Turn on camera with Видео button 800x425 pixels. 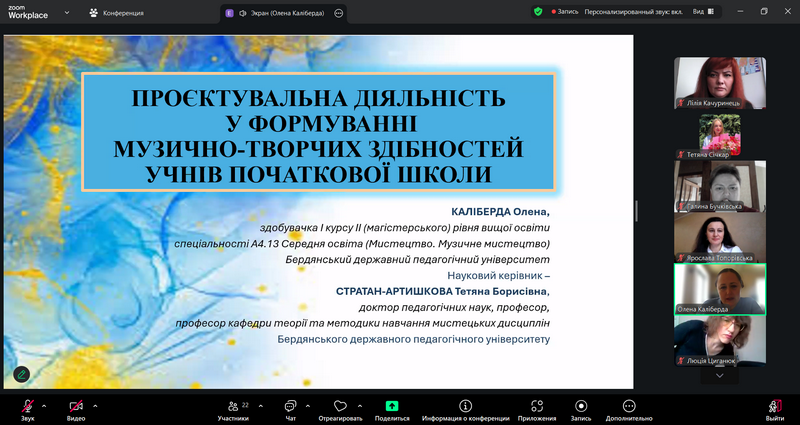tap(76, 406)
